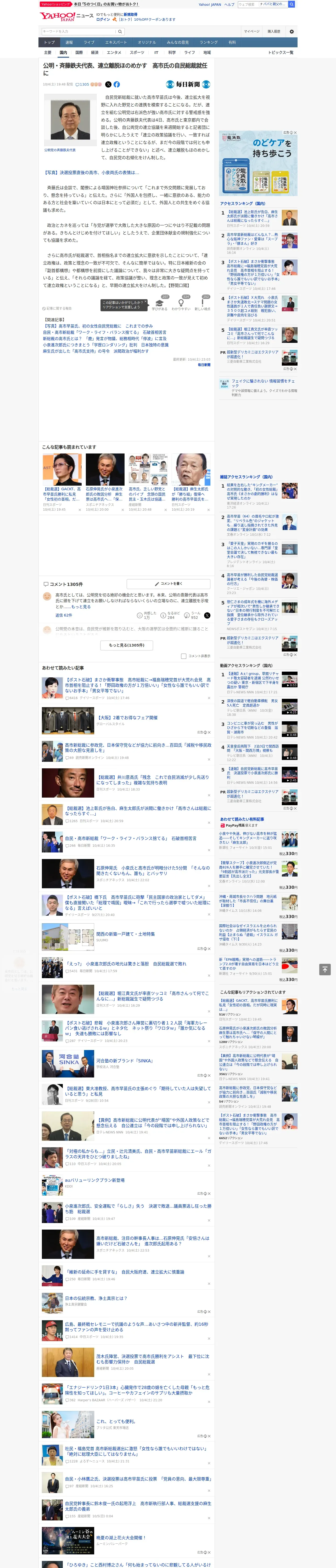Click ヘルプ link at top right

[229, 4]
